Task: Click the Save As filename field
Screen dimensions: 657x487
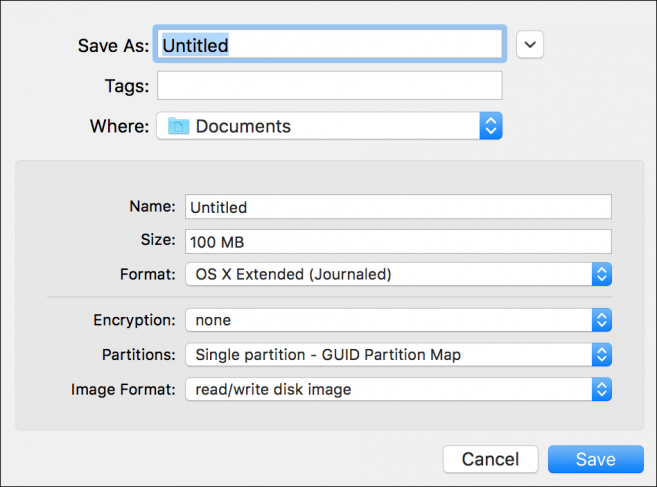Action: (330, 45)
